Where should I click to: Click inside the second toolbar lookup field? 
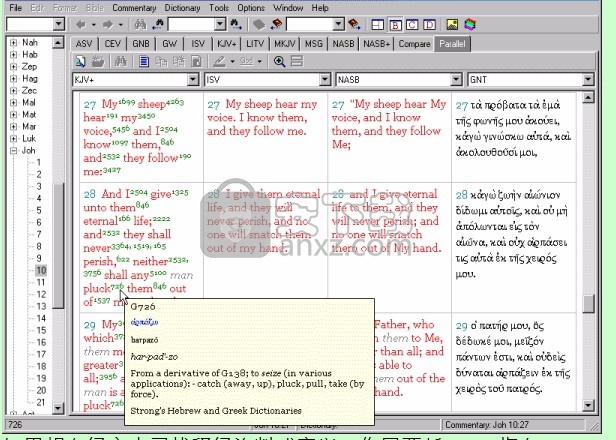point(310,25)
